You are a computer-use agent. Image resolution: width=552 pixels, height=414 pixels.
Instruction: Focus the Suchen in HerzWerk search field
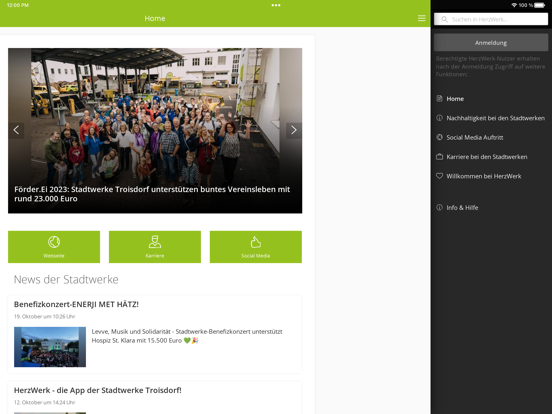coord(491,19)
